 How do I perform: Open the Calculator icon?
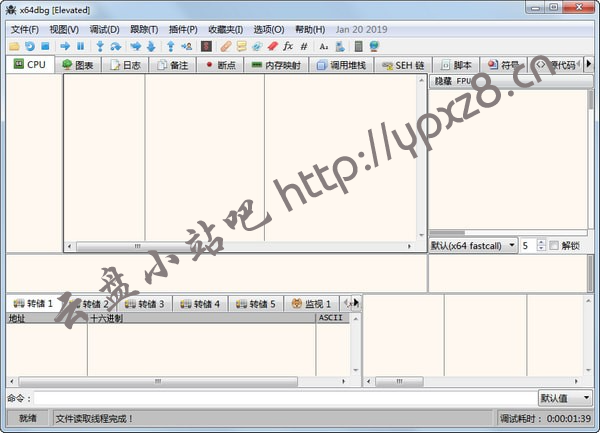359,47
